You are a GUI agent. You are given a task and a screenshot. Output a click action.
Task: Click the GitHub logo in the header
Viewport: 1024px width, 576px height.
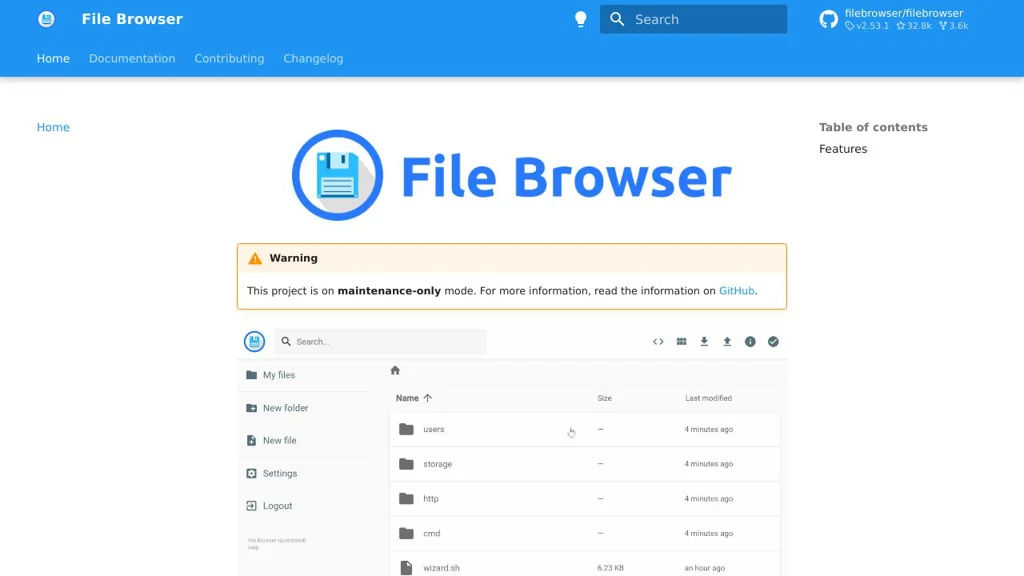[828, 19]
